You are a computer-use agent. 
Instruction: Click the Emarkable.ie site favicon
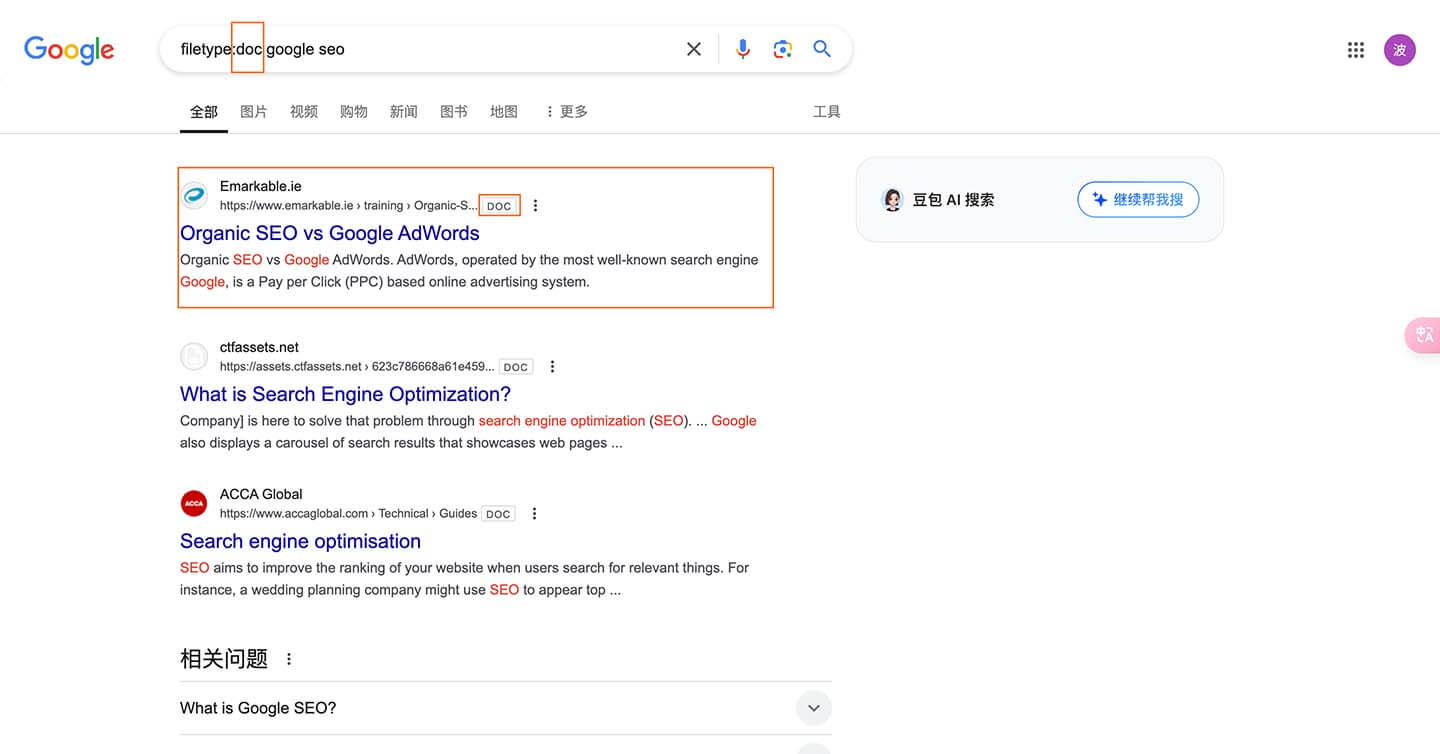194,196
